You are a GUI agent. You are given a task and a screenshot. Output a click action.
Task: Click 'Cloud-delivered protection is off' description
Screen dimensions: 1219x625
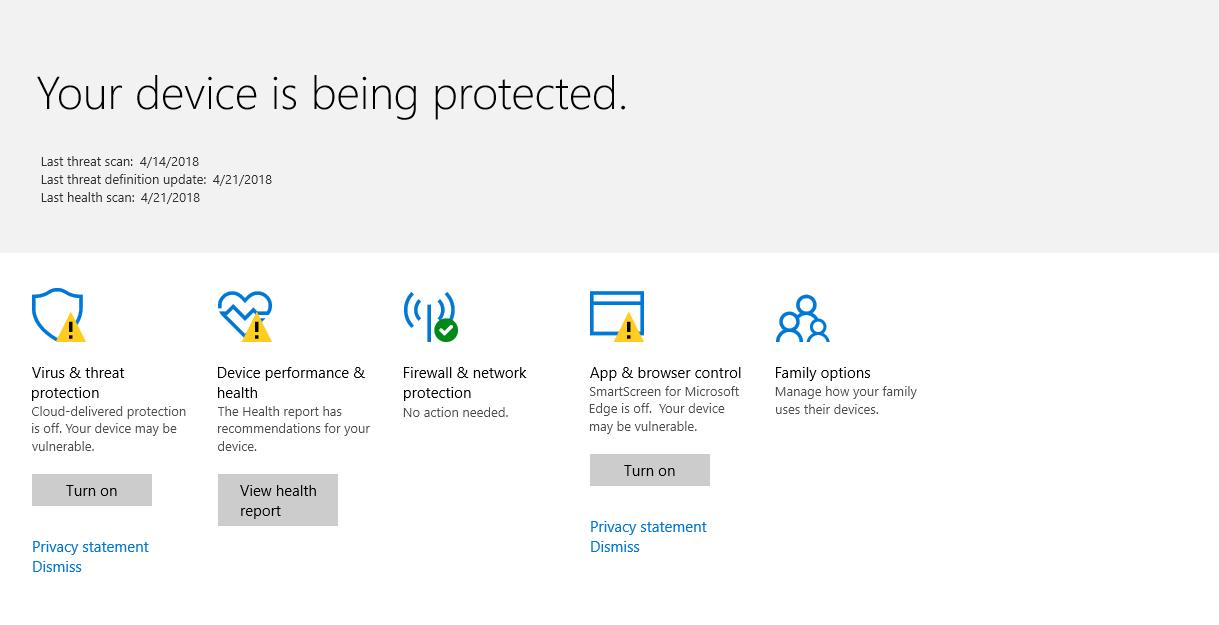click(x=109, y=429)
